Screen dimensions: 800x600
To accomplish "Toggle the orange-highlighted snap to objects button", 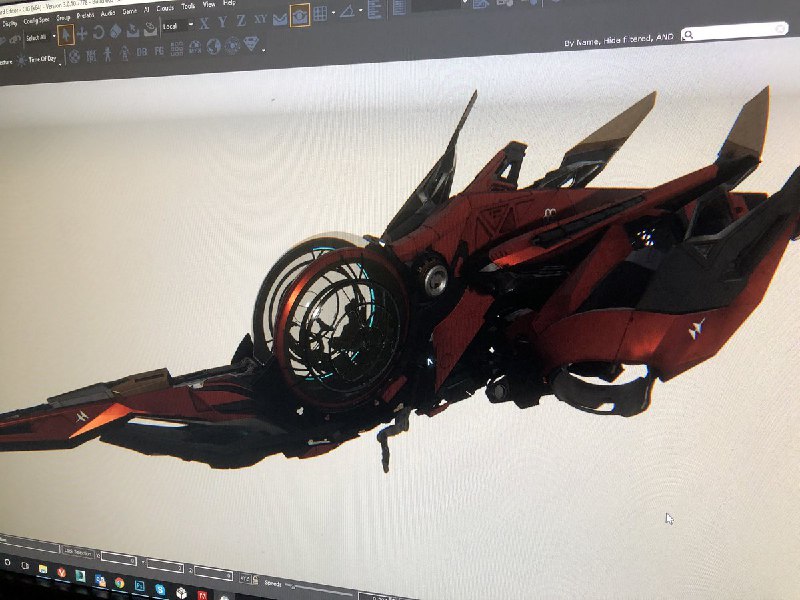I will [299, 16].
